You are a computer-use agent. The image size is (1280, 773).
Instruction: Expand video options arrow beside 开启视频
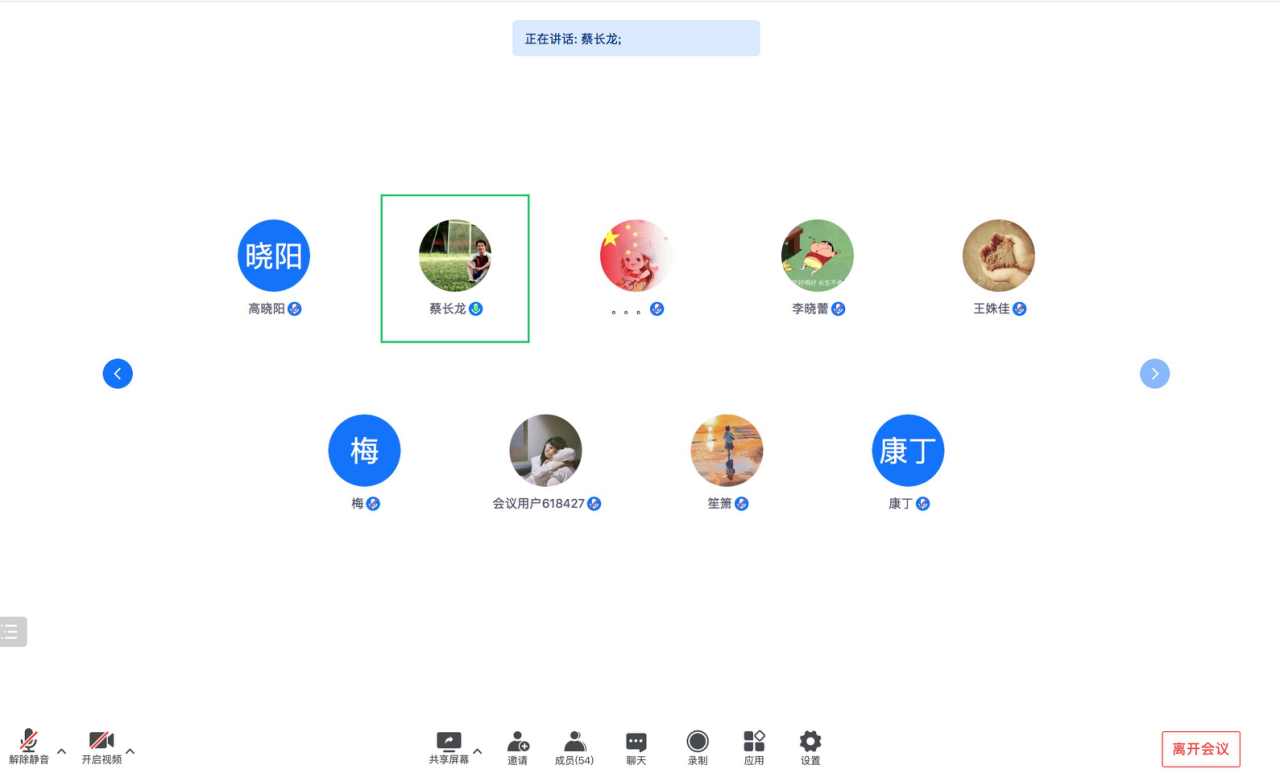(x=130, y=751)
